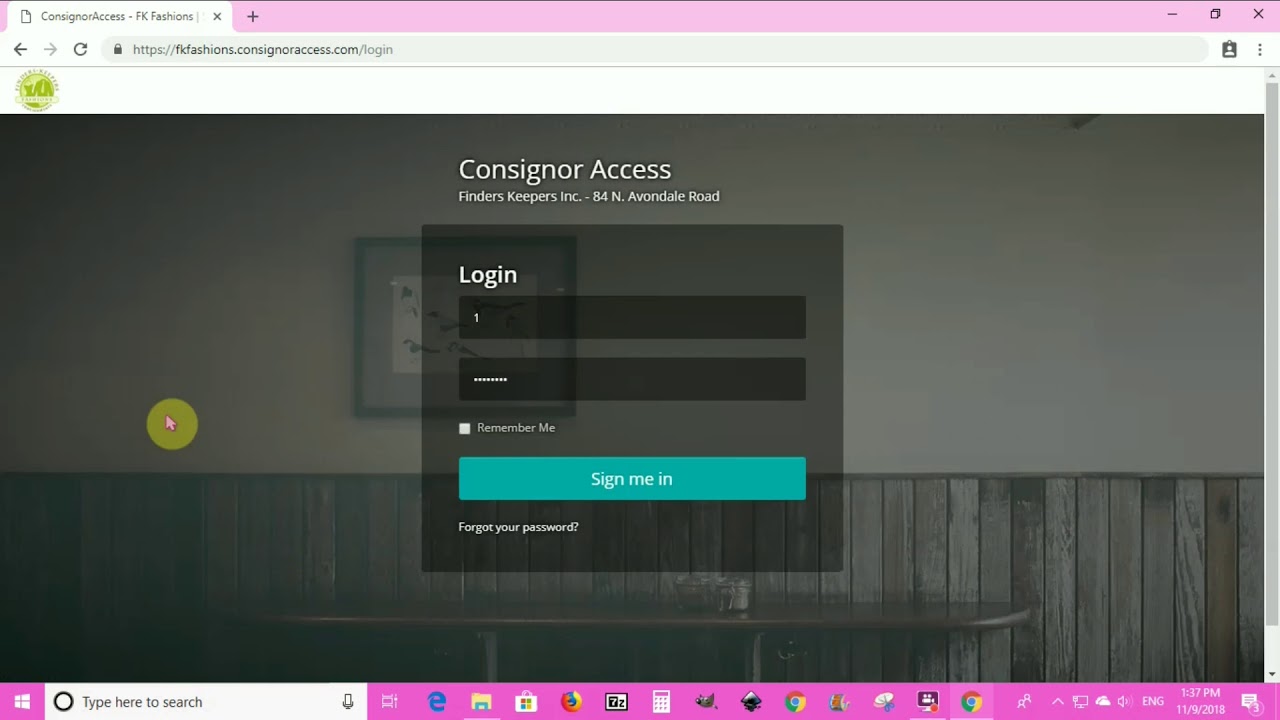Close the Chrome window
Image resolution: width=1280 pixels, height=720 pixels.
coord(1258,14)
